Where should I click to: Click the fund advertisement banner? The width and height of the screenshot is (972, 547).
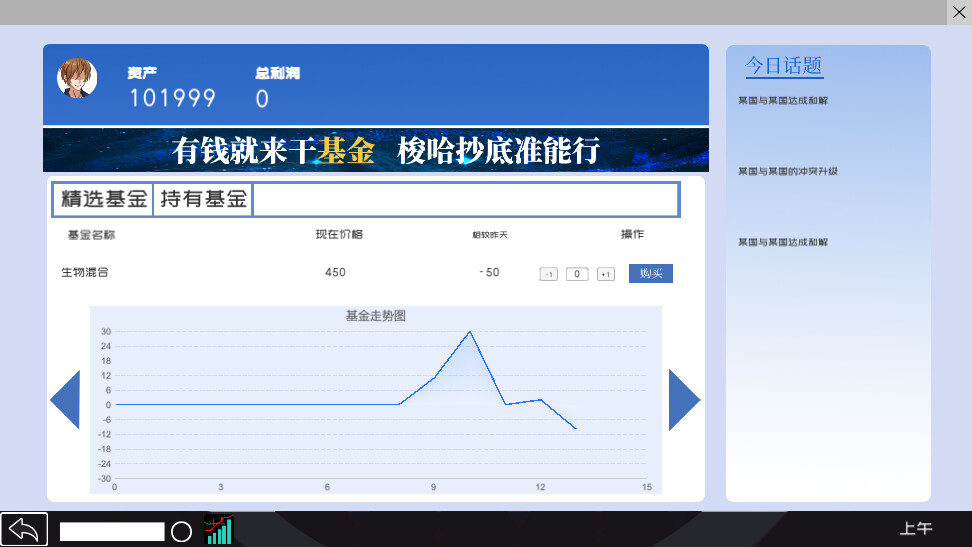[x=376, y=150]
